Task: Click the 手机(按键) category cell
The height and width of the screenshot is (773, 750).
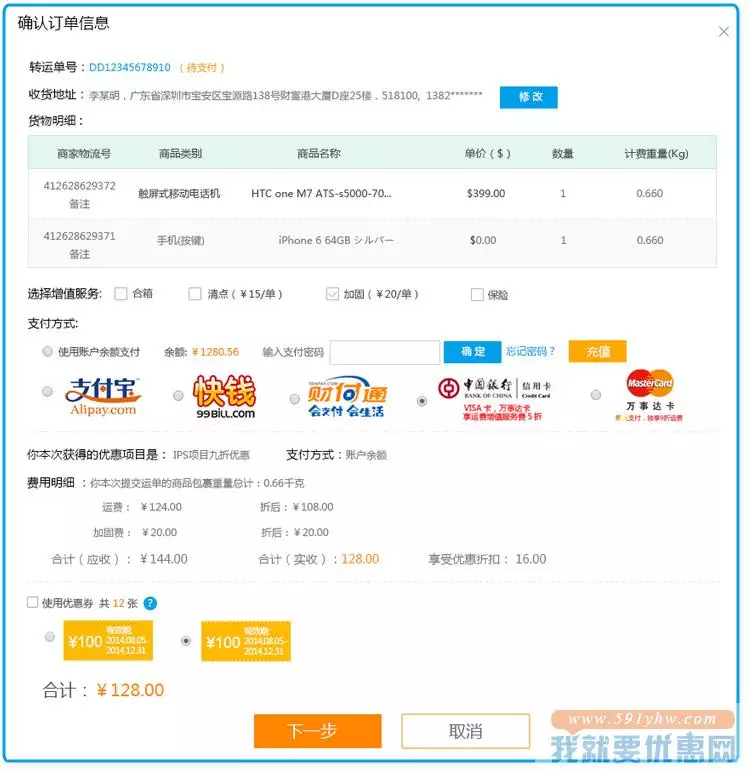Action: (180, 240)
